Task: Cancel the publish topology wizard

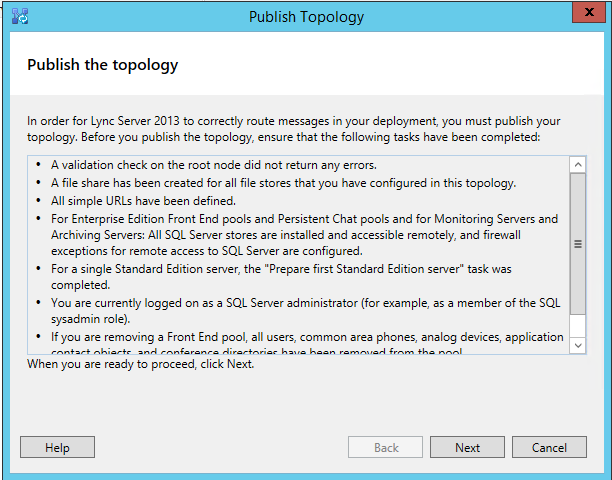Action: pos(549,447)
